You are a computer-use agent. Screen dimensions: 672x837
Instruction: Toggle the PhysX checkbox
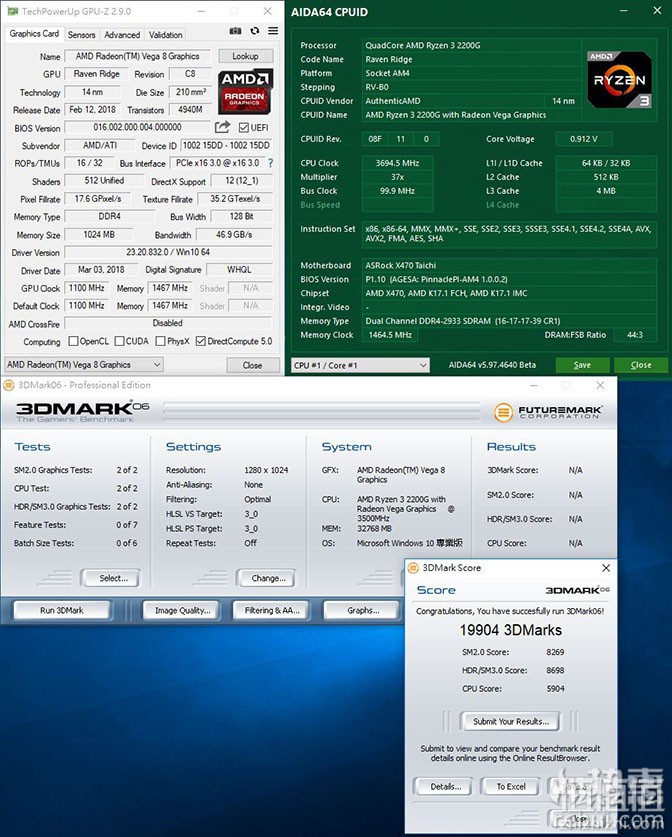[x=160, y=341]
